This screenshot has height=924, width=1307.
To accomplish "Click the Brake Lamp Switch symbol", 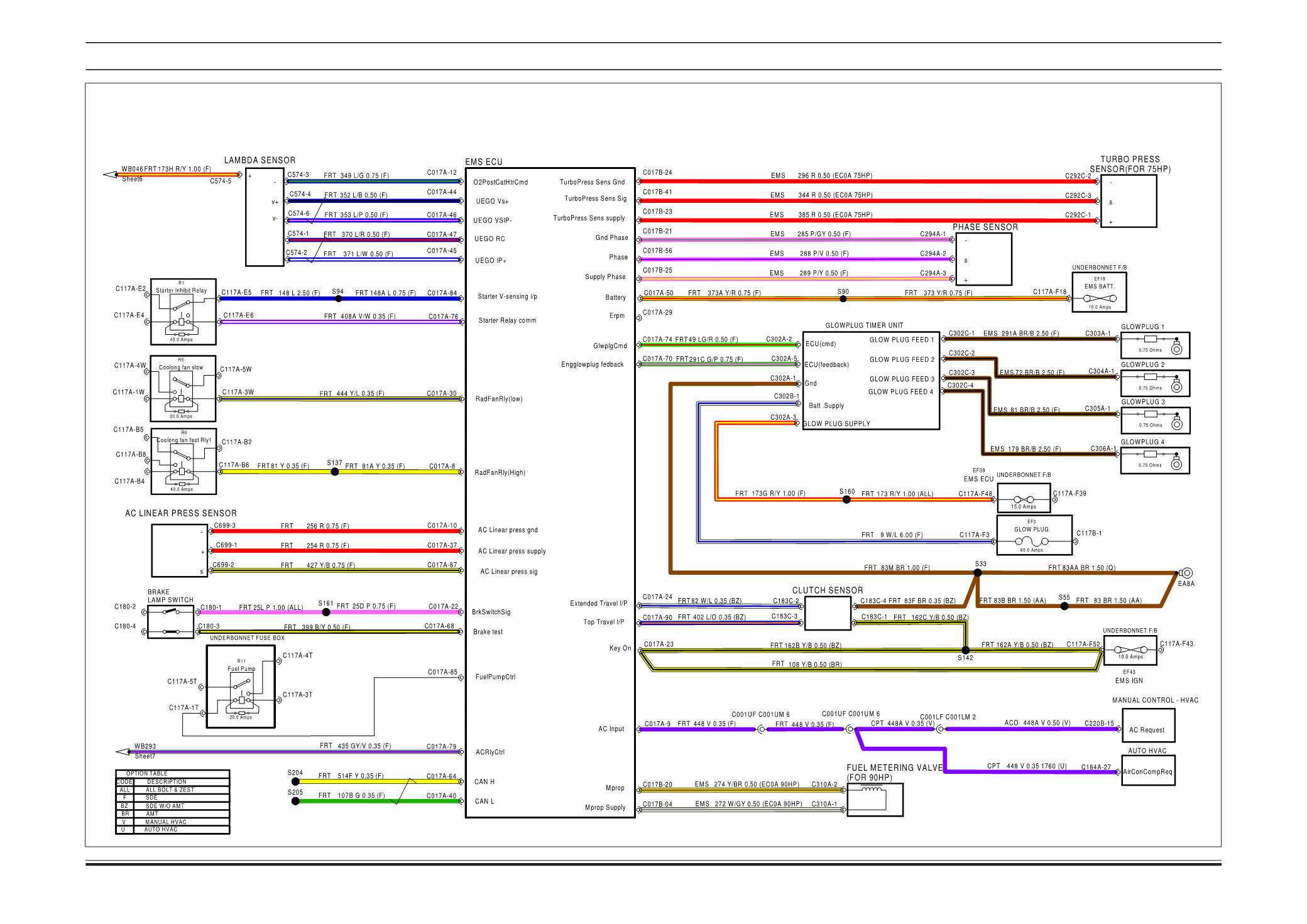I will [170, 621].
